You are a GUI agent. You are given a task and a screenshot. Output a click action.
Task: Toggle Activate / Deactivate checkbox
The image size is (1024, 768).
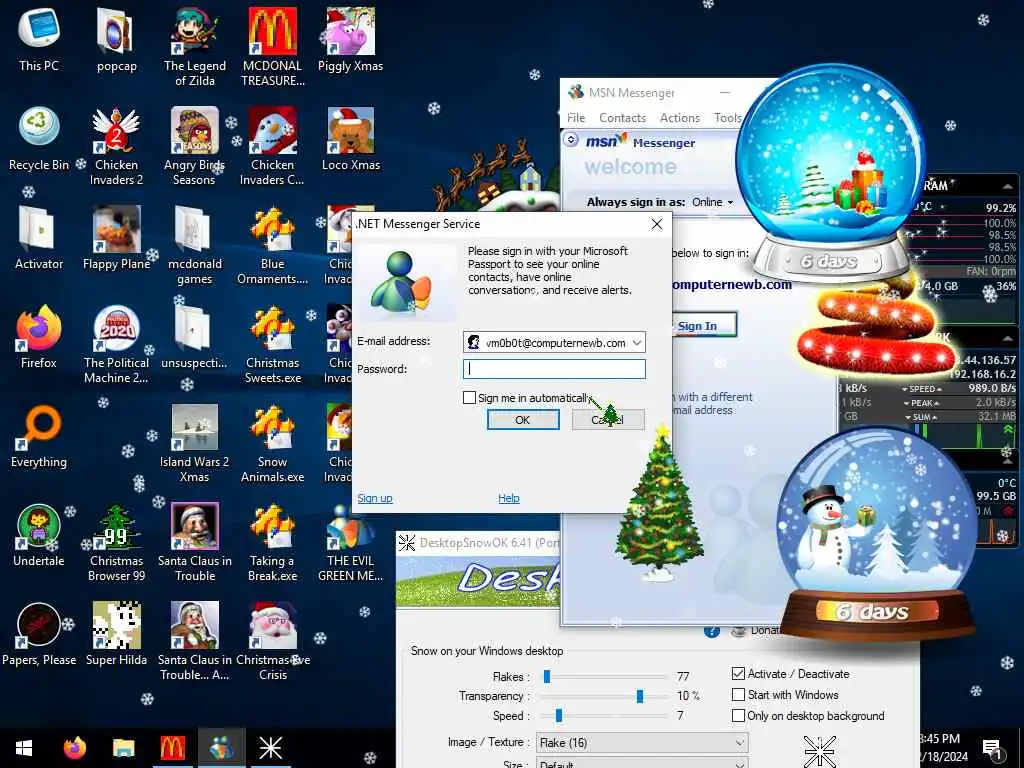(738, 673)
